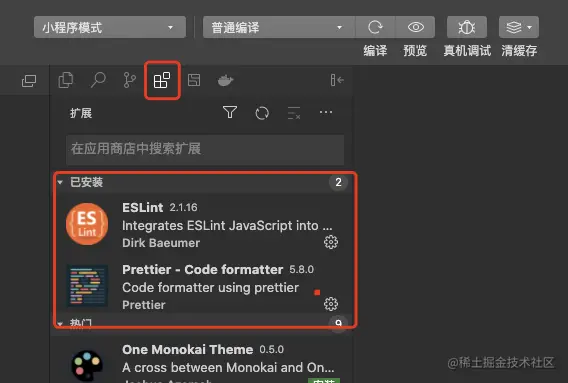Open the save layout panel icon

click(x=194, y=80)
